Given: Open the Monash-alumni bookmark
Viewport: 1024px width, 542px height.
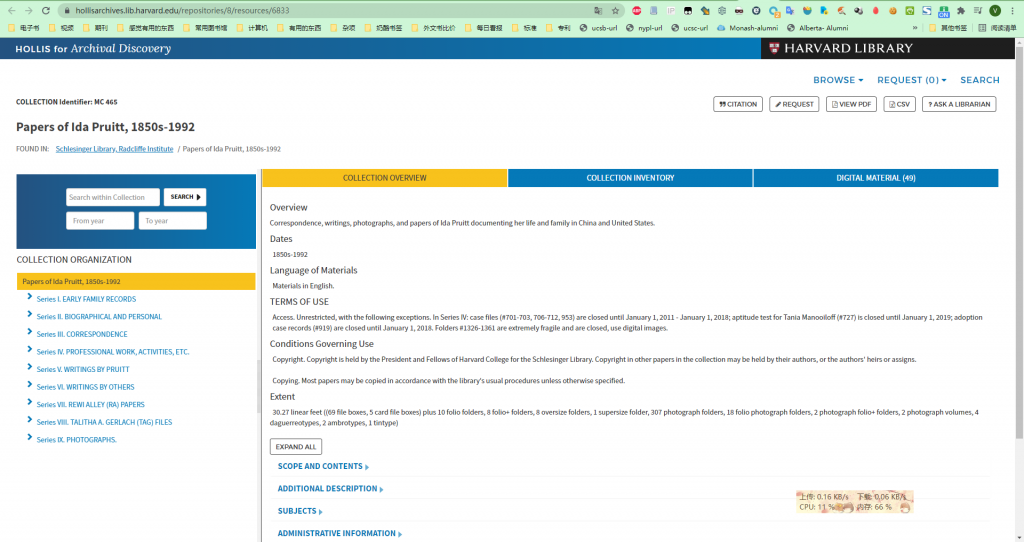Looking at the screenshot, I should point(748,28).
